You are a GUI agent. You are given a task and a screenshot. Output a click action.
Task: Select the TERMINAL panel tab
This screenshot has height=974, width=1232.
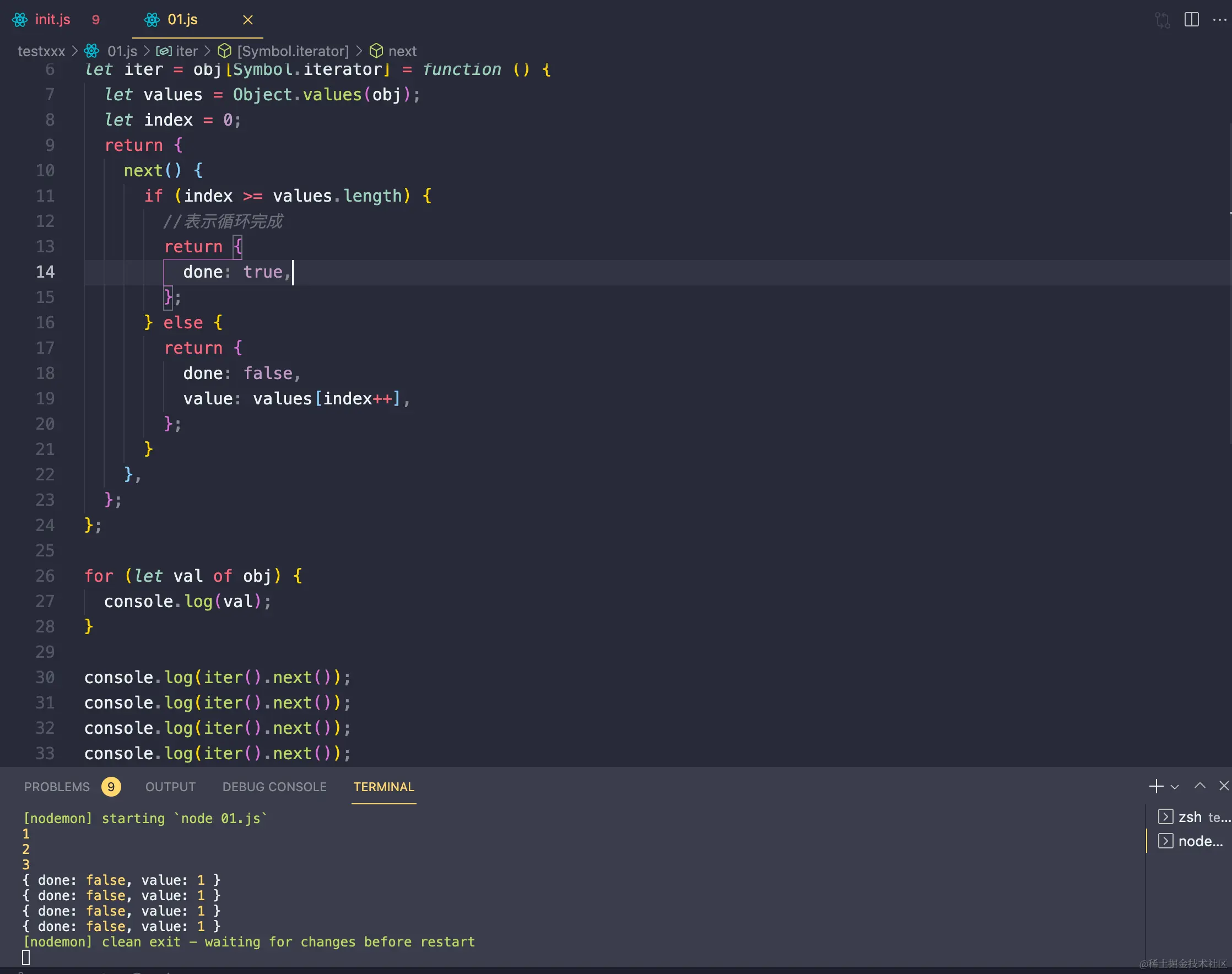click(383, 787)
